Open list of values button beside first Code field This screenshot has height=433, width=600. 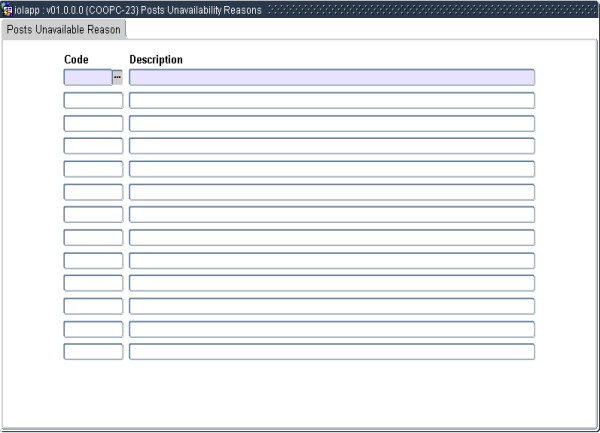pos(117,77)
